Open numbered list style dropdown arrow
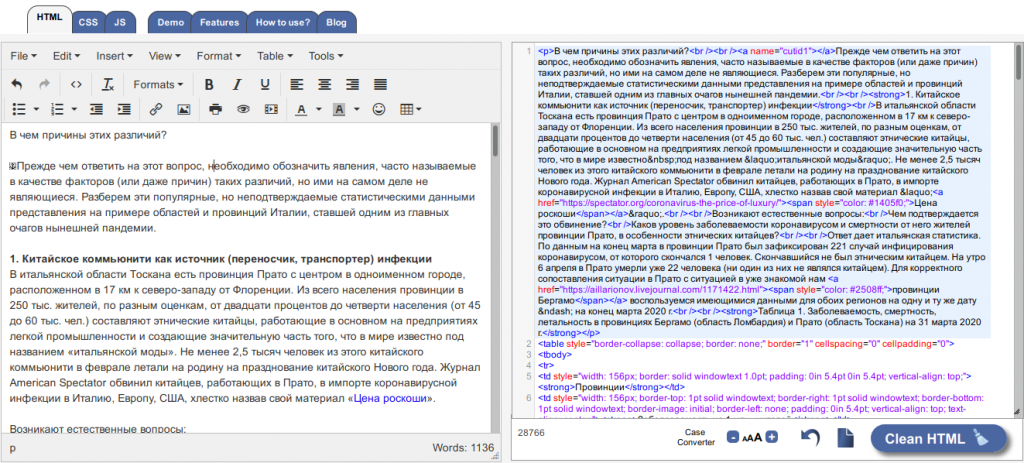 point(74,109)
